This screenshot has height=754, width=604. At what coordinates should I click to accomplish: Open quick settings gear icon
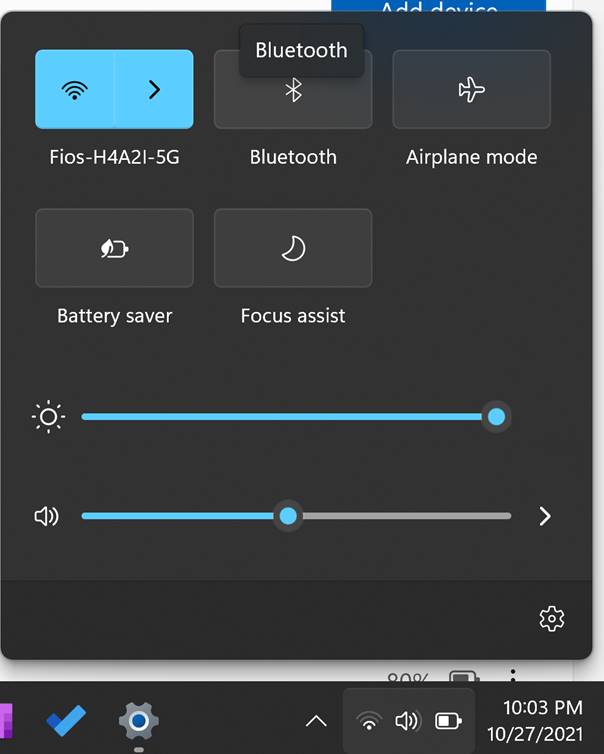point(551,619)
